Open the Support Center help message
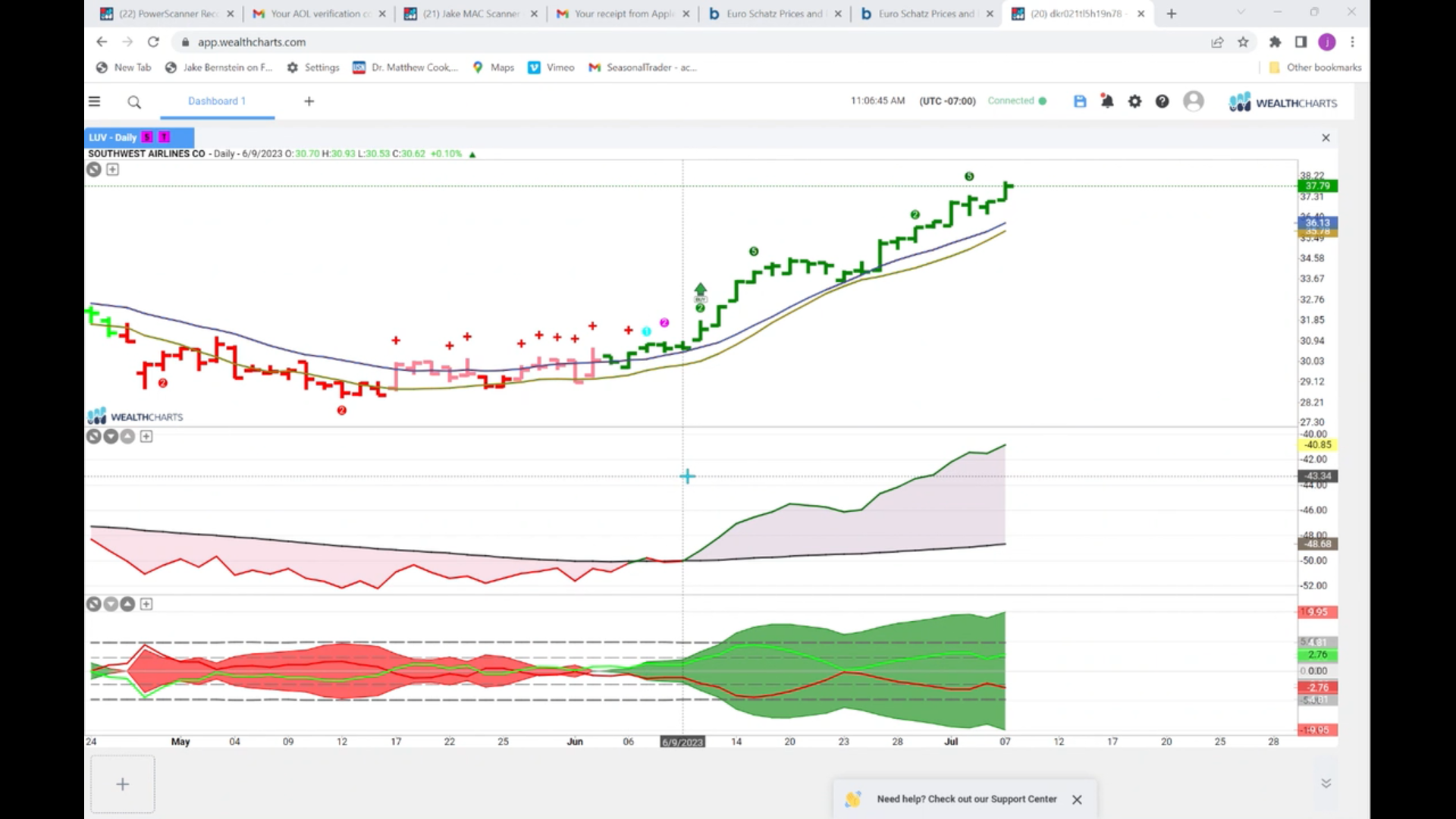The height and width of the screenshot is (819, 1456). click(x=966, y=799)
